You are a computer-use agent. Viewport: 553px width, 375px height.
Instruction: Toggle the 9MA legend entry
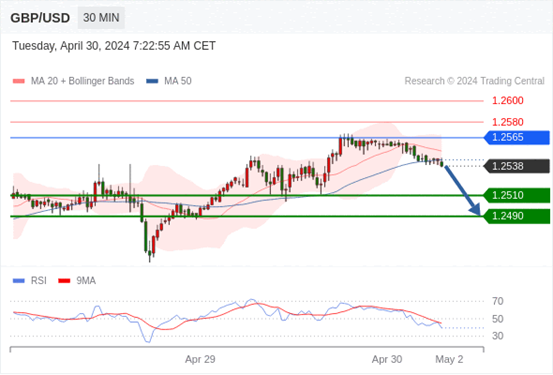click(x=77, y=281)
